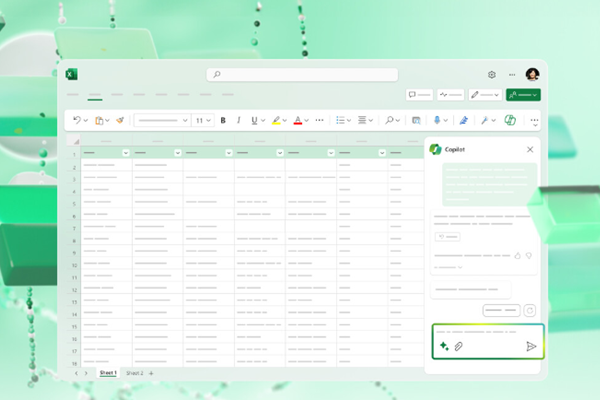
Task: Click the thumbs up icon on response
Action: point(517,256)
